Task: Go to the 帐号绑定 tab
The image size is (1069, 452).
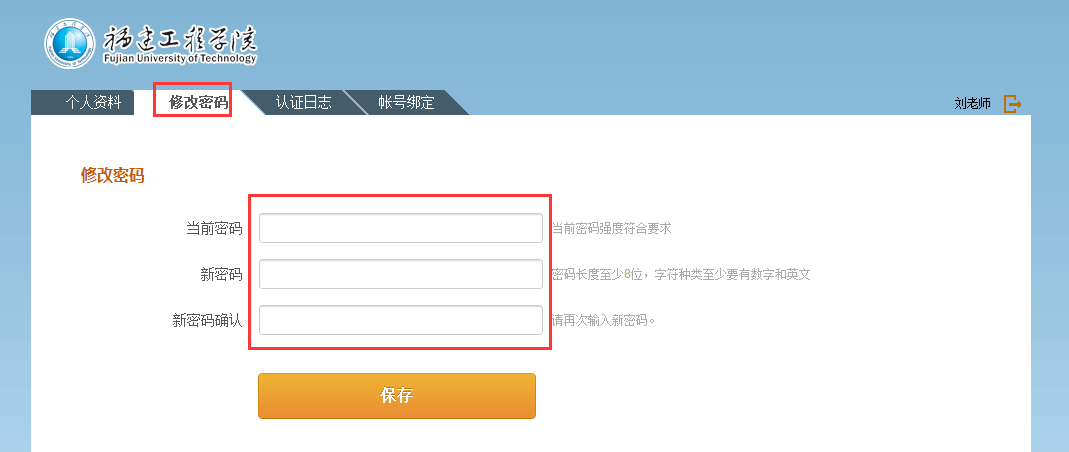Action: pyautogui.click(x=406, y=103)
